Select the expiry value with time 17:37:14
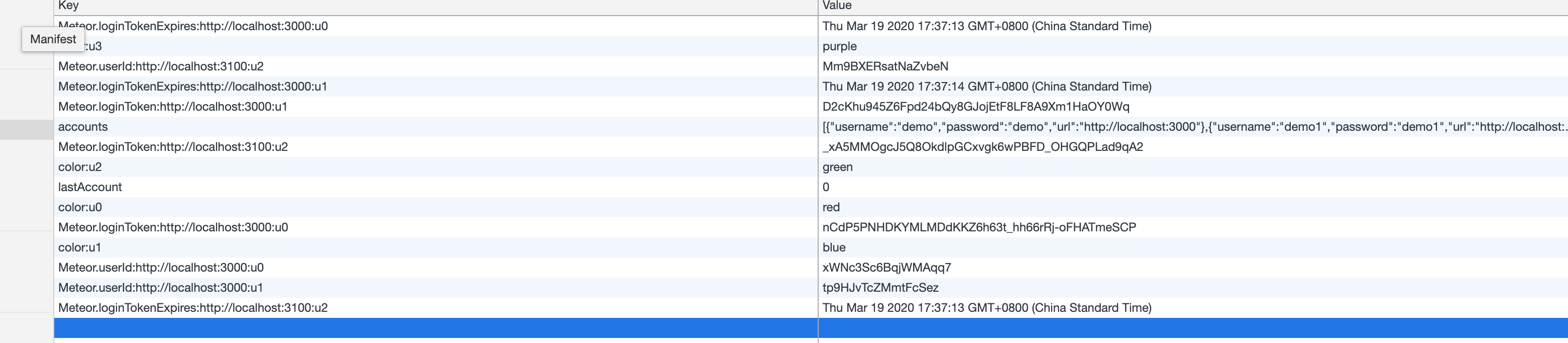Image resolution: width=1568 pixels, height=343 pixels. [x=987, y=87]
